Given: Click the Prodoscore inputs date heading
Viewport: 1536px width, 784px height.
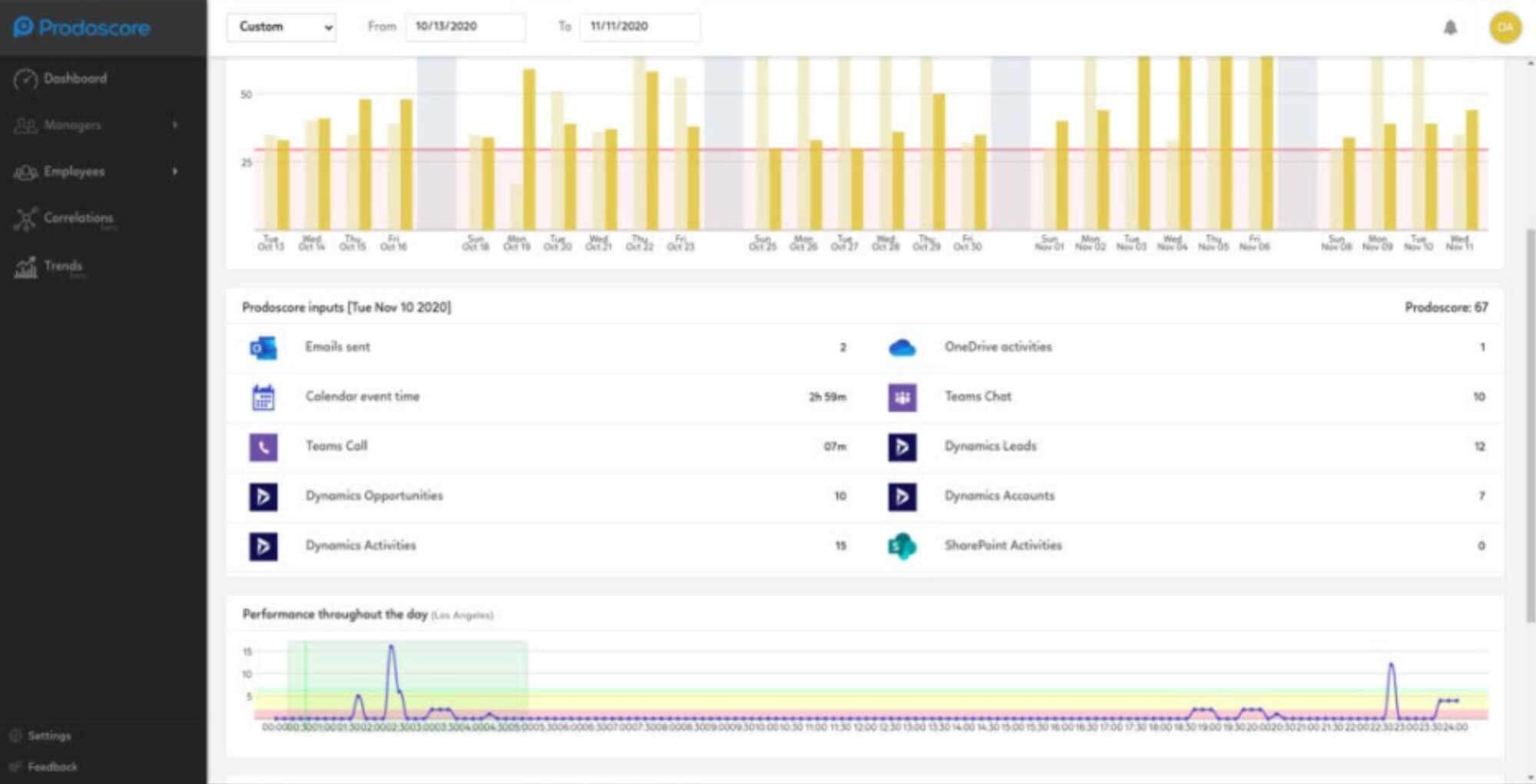Looking at the screenshot, I should point(346,307).
